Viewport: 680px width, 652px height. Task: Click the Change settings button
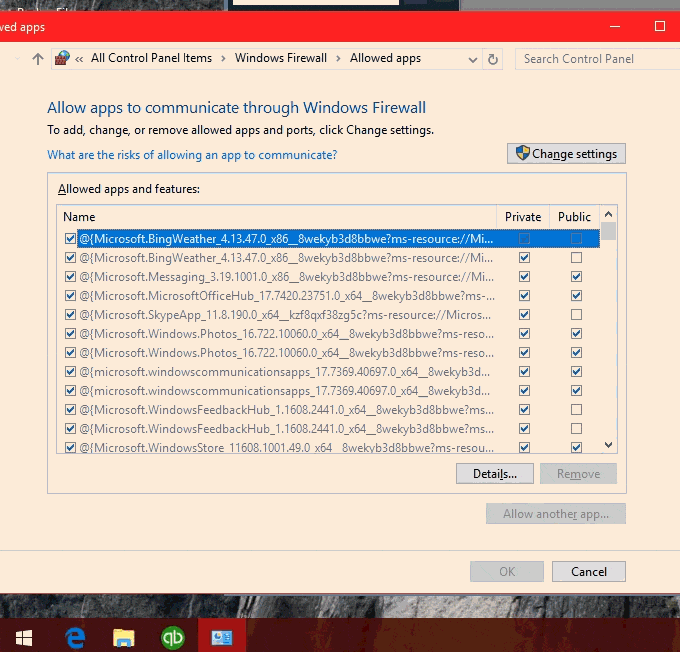566,154
